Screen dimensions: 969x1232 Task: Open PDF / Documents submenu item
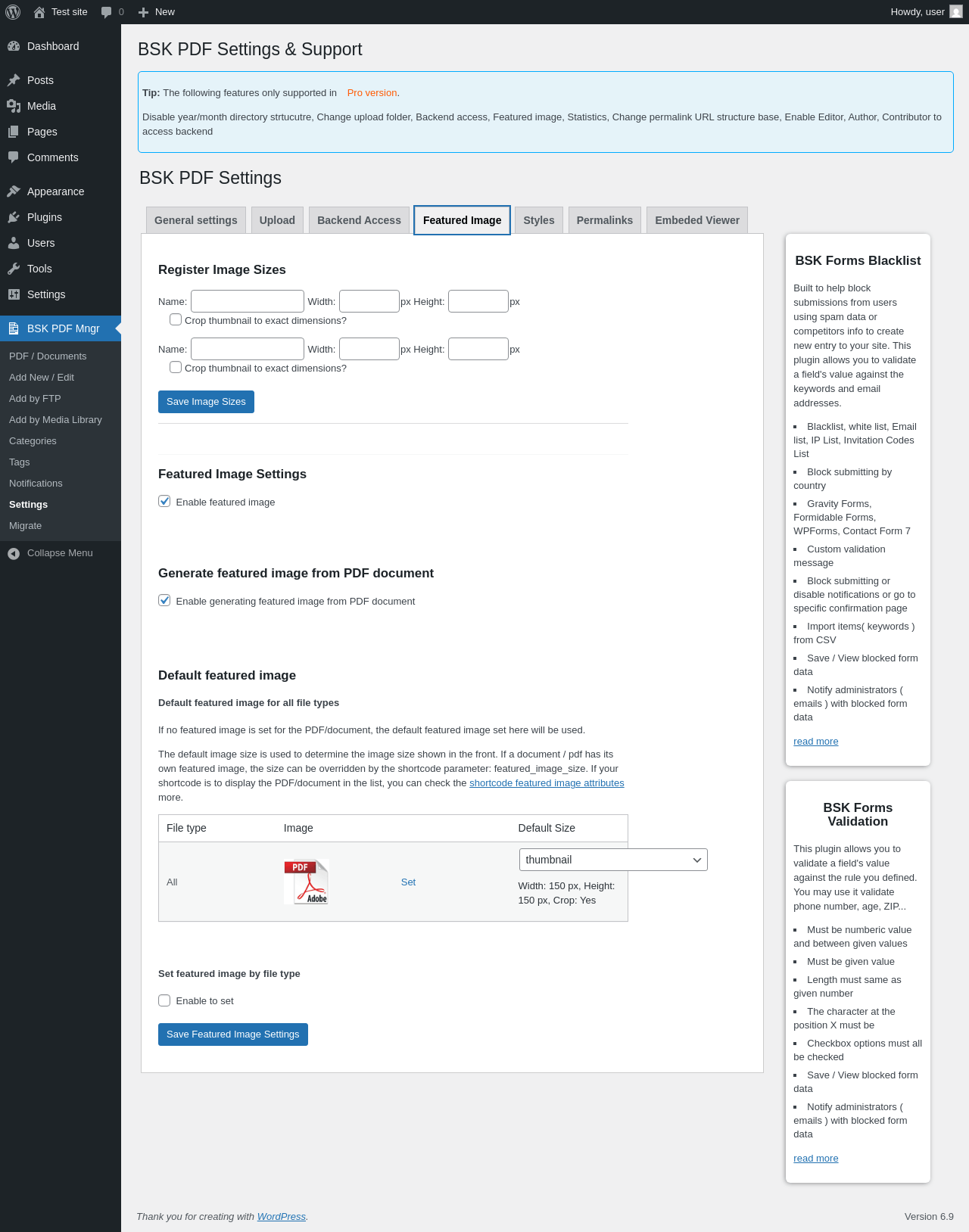[61, 356]
